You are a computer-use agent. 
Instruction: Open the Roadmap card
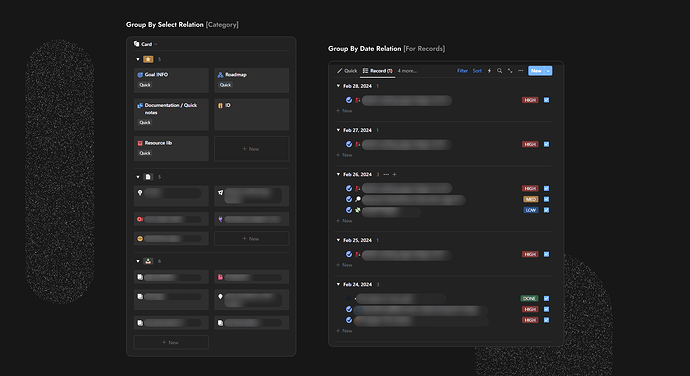252,80
